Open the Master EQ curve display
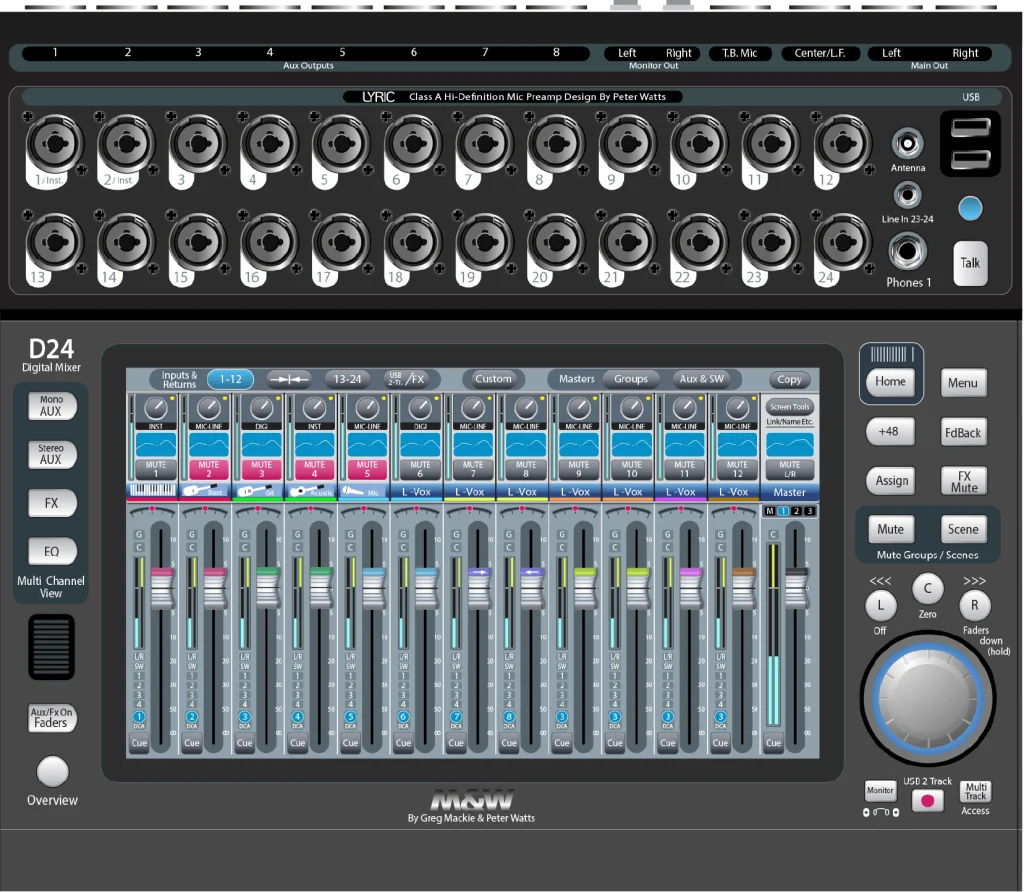1024x892 pixels. (790, 445)
